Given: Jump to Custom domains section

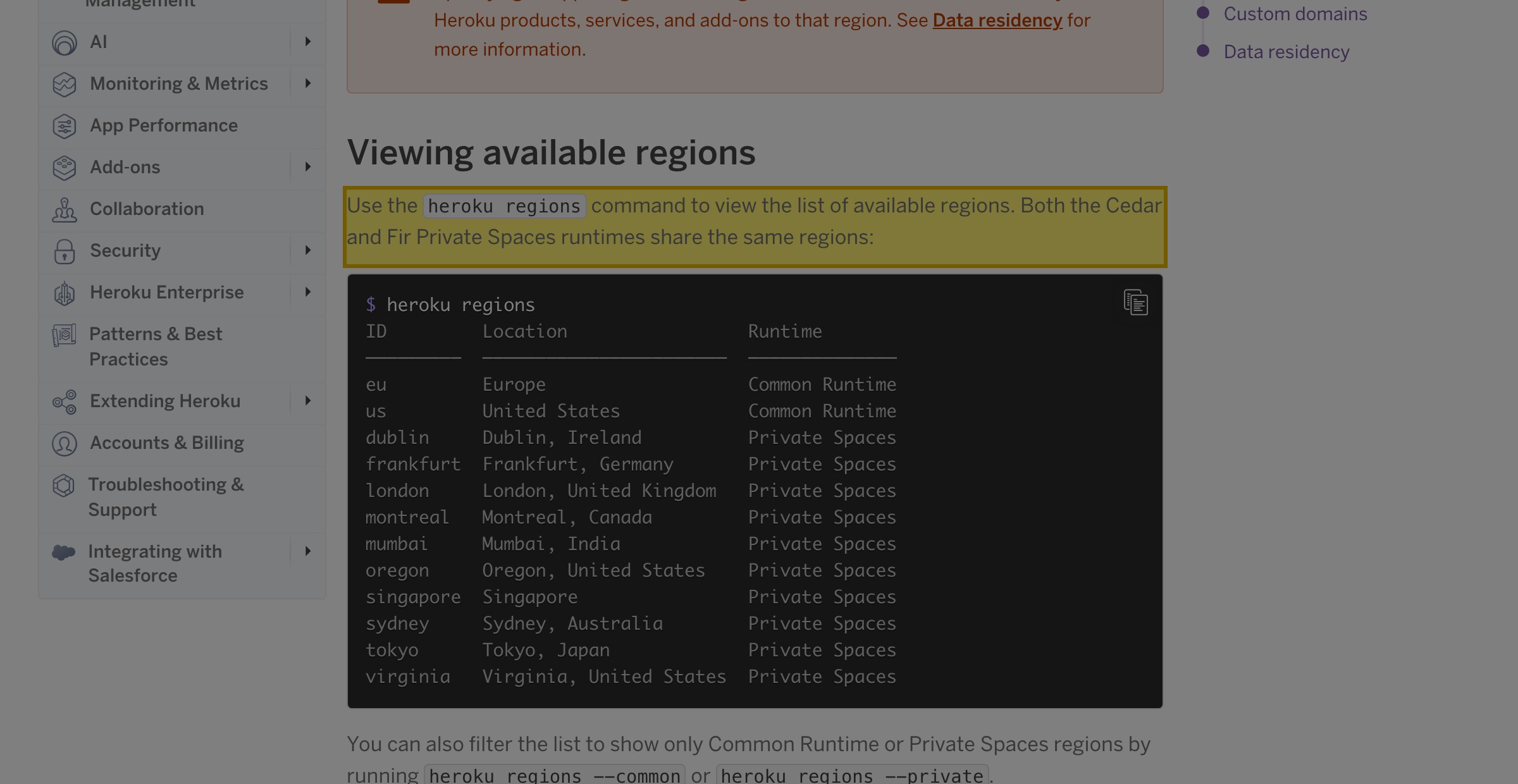Looking at the screenshot, I should coord(1295,13).
